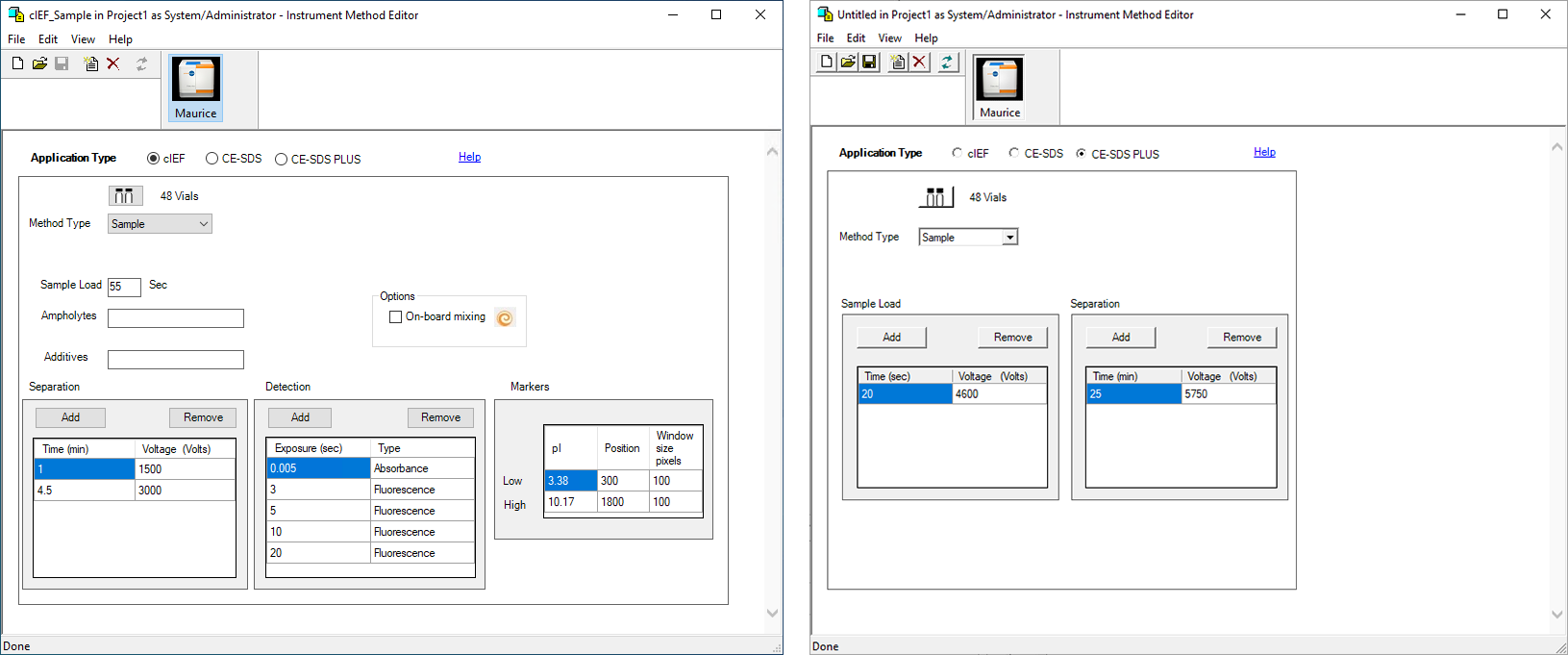Click scroll-up arrow in Untitled window
Image resolution: width=1568 pixels, height=655 pixels.
point(1557,147)
